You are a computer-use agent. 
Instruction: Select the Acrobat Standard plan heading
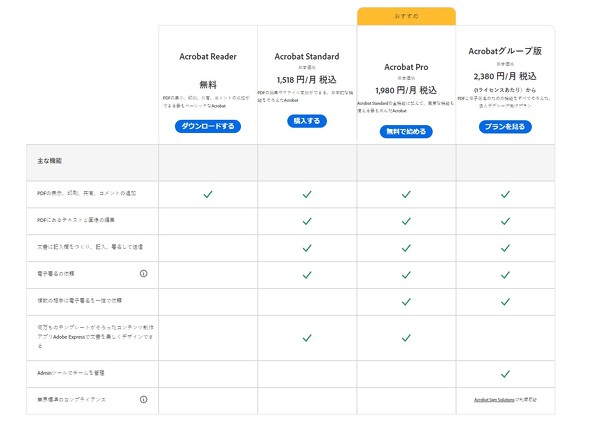[x=307, y=57]
